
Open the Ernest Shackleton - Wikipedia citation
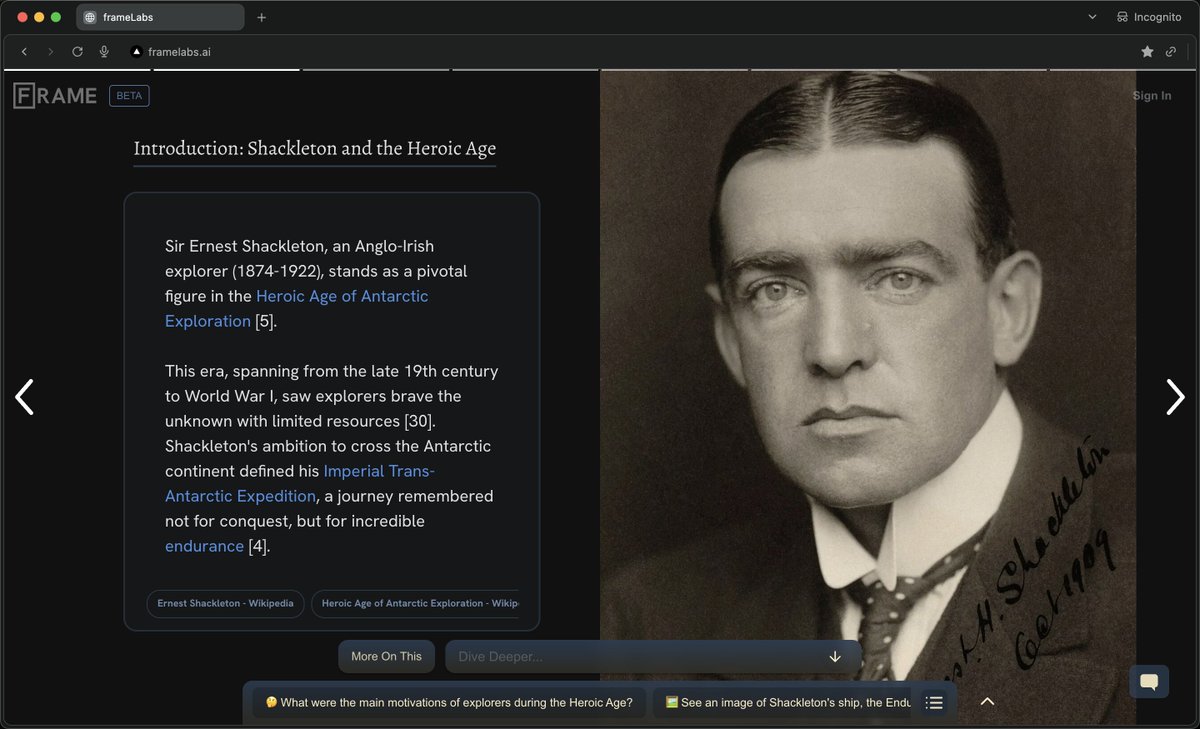tap(225, 603)
